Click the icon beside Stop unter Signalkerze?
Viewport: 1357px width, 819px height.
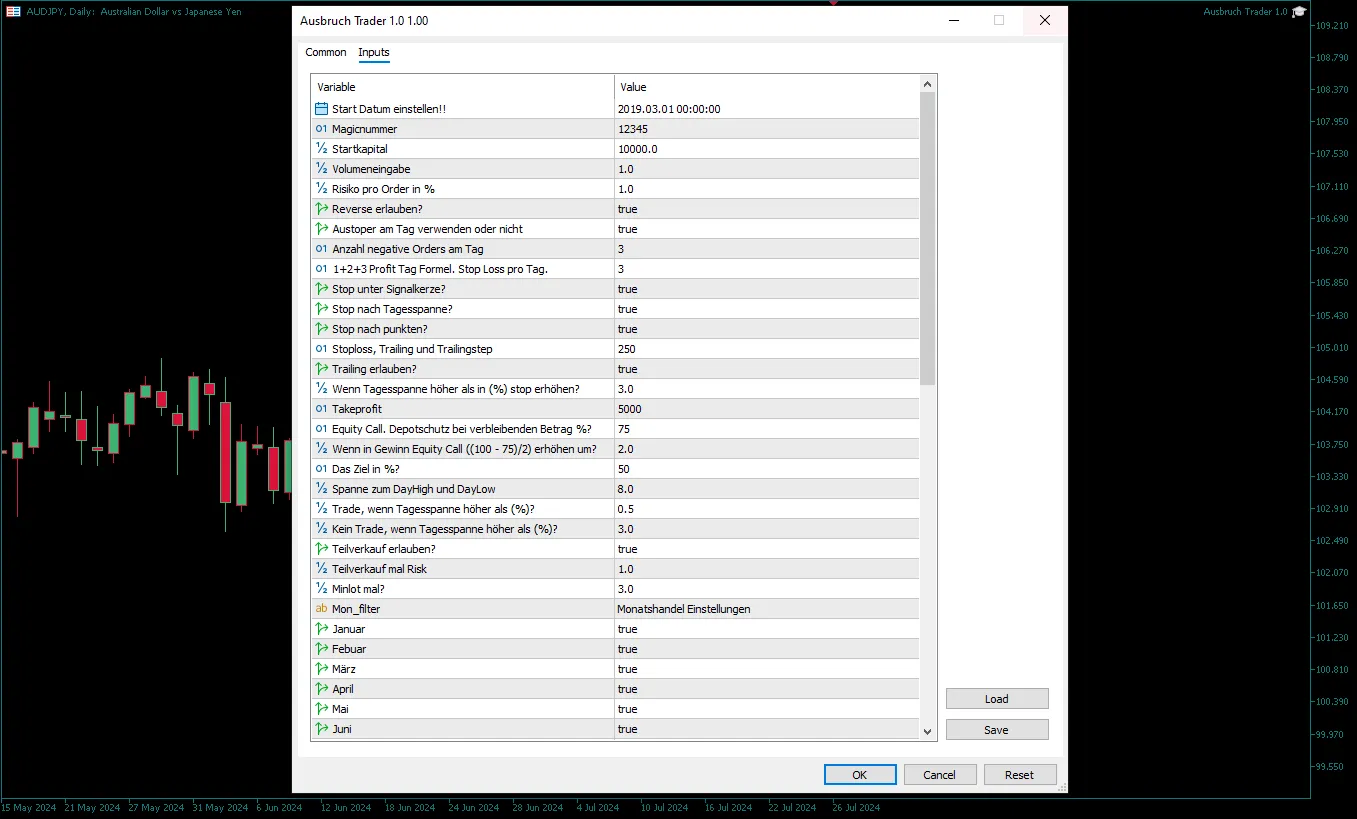(322, 289)
